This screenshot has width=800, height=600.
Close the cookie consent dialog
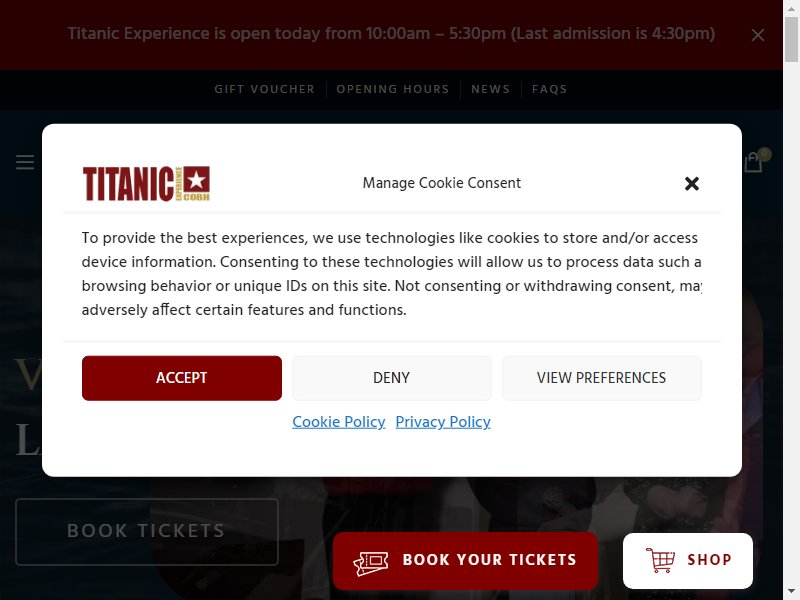(691, 183)
